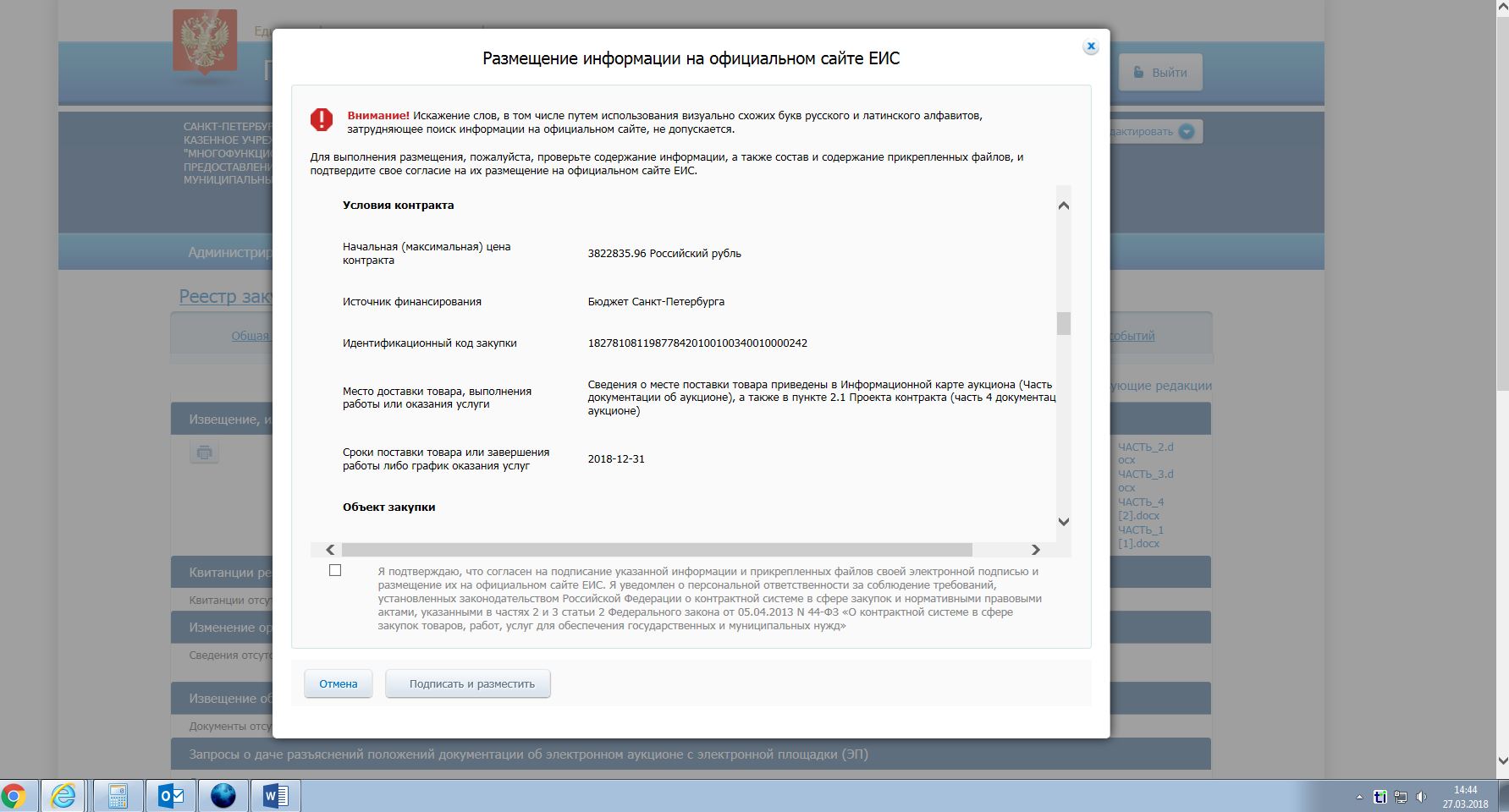
Task: Click the Реестр закупок heading link
Action: pyautogui.click(x=225, y=296)
